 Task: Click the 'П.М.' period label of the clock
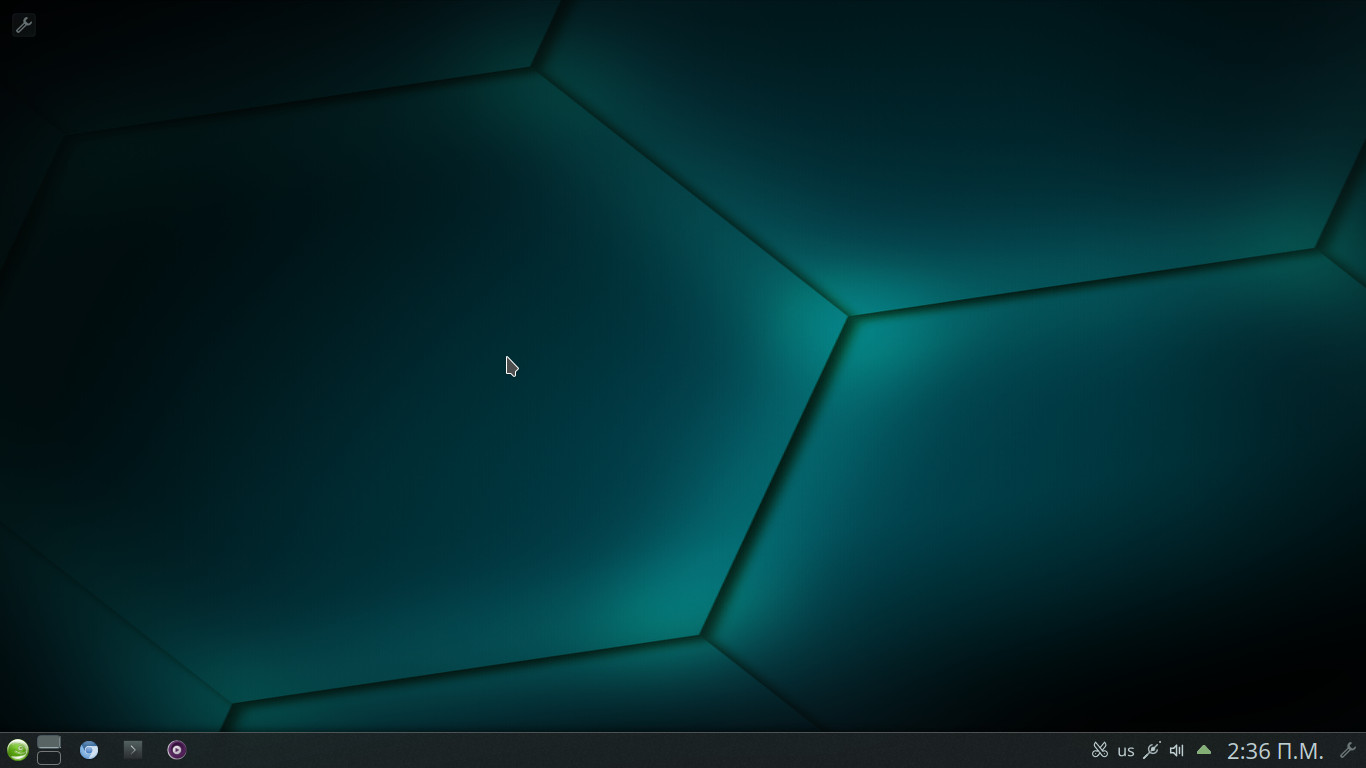coord(1299,751)
